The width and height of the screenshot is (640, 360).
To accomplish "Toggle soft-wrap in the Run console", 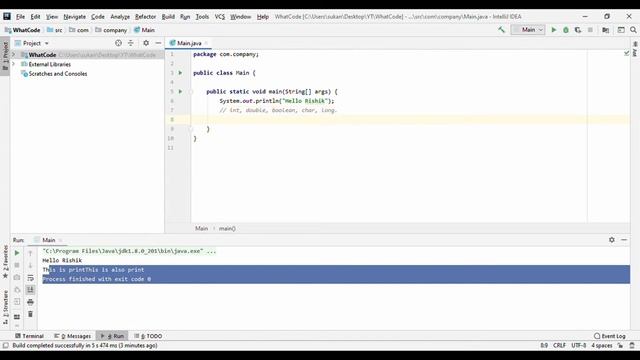I will click(x=30, y=278).
